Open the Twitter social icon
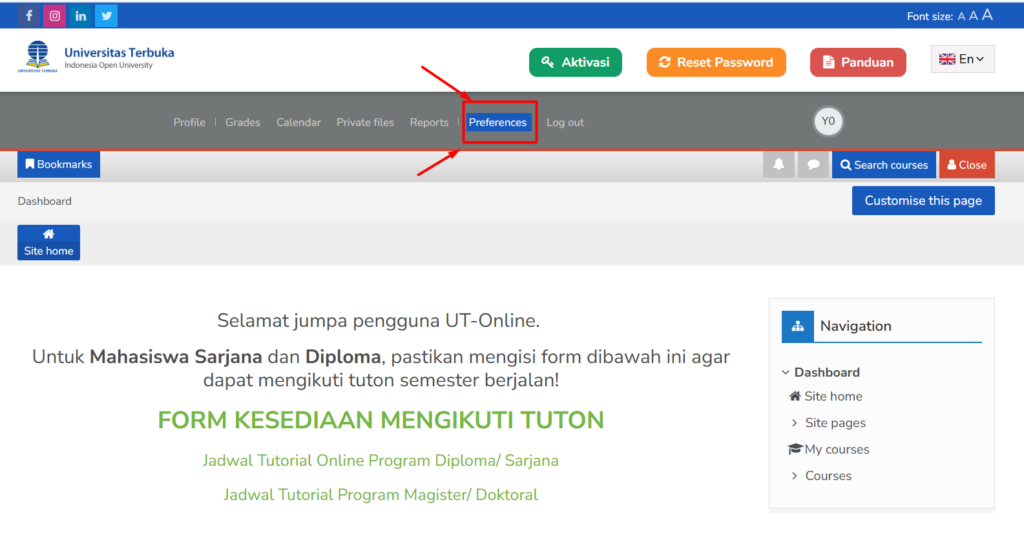1024x553 pixels. click(106, 16)
